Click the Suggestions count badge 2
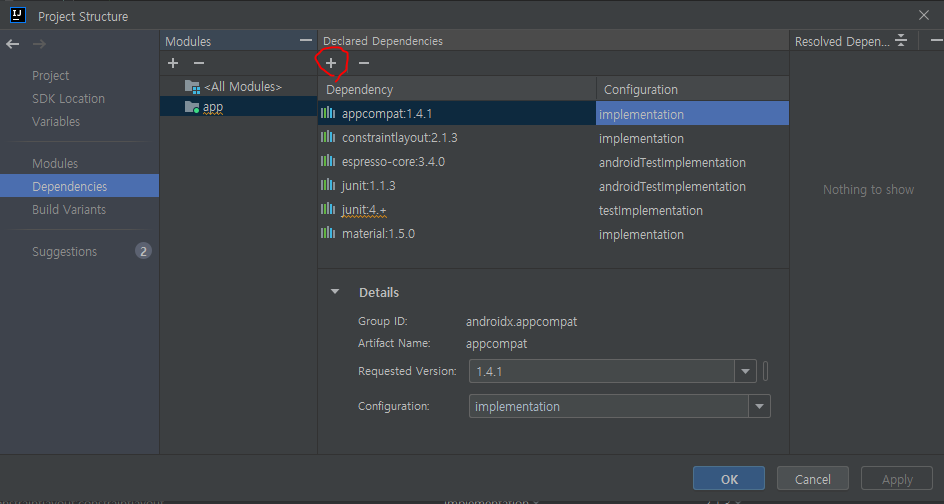944x504 pixels. (x=143, y=252)
